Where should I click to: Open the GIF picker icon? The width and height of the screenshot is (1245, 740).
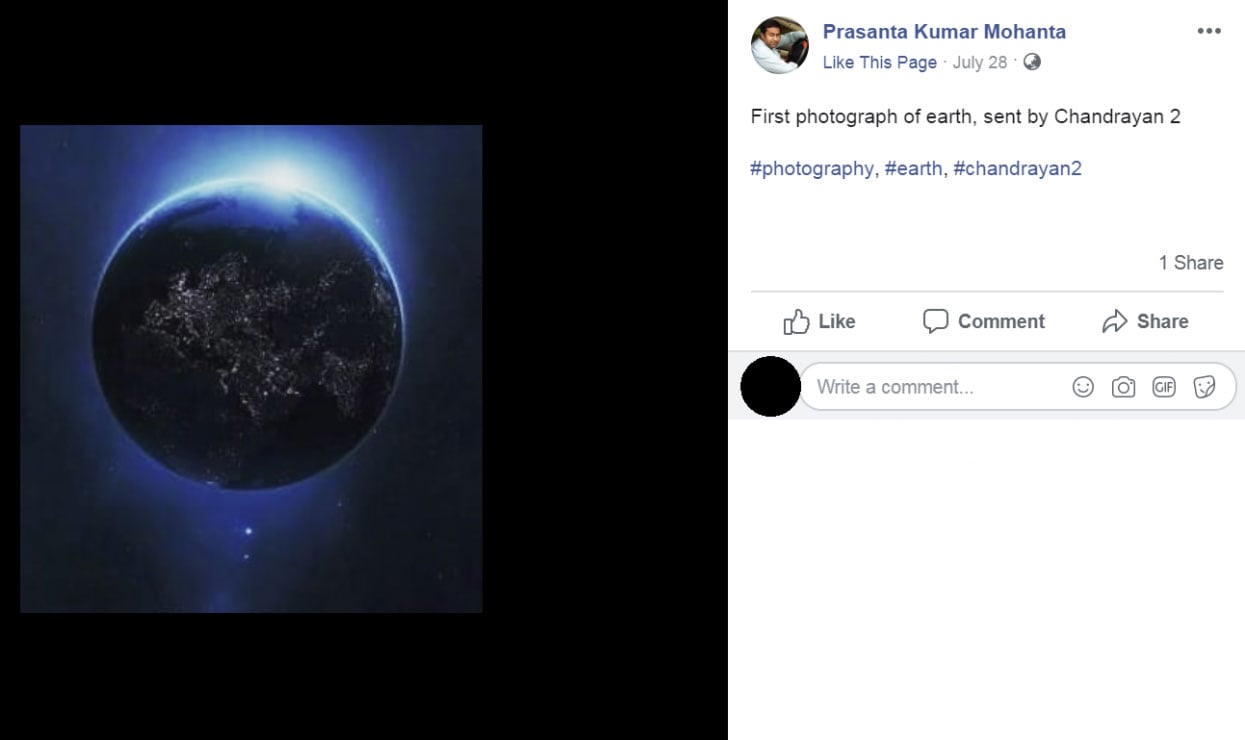[x=1164, y=387]
